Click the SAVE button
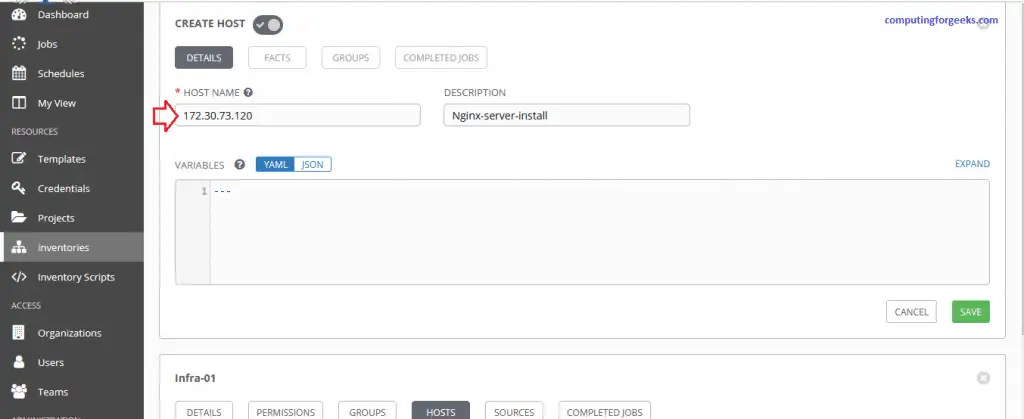Screen dimensions: 1024x419 (970, 311)
